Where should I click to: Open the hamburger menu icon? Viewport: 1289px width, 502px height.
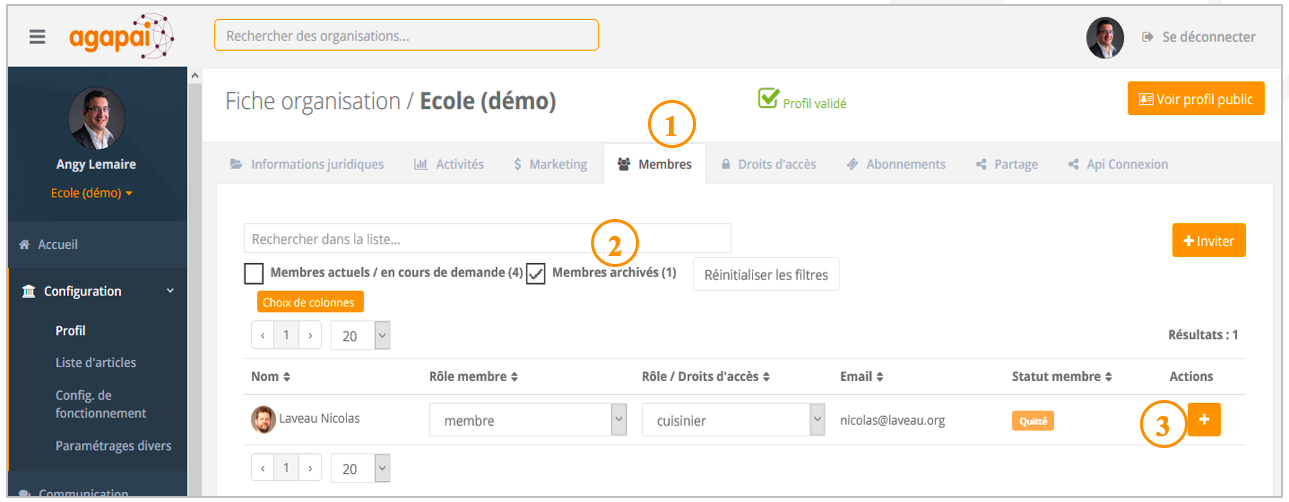pos(37,37)
